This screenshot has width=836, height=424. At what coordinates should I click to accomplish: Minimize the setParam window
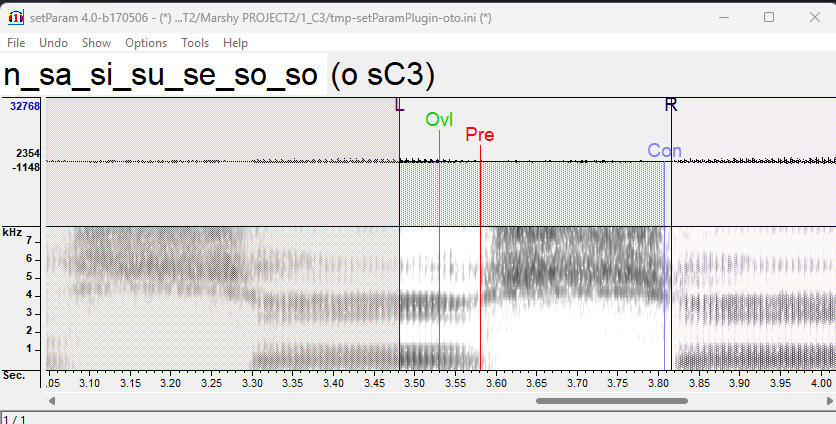pyautogui.click(x=723, y=17)
